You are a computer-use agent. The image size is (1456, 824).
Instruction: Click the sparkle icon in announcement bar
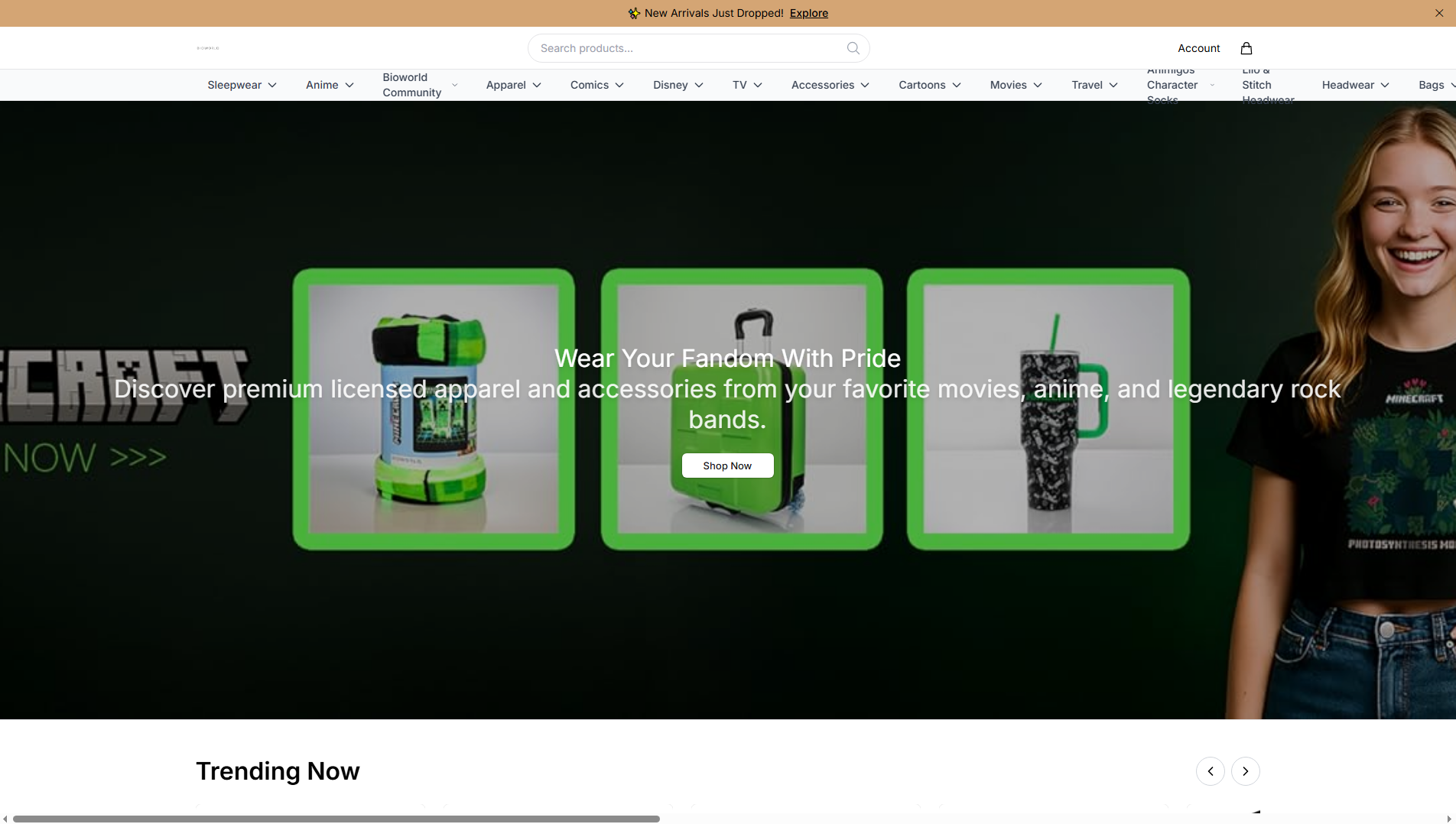pos(634,13)
